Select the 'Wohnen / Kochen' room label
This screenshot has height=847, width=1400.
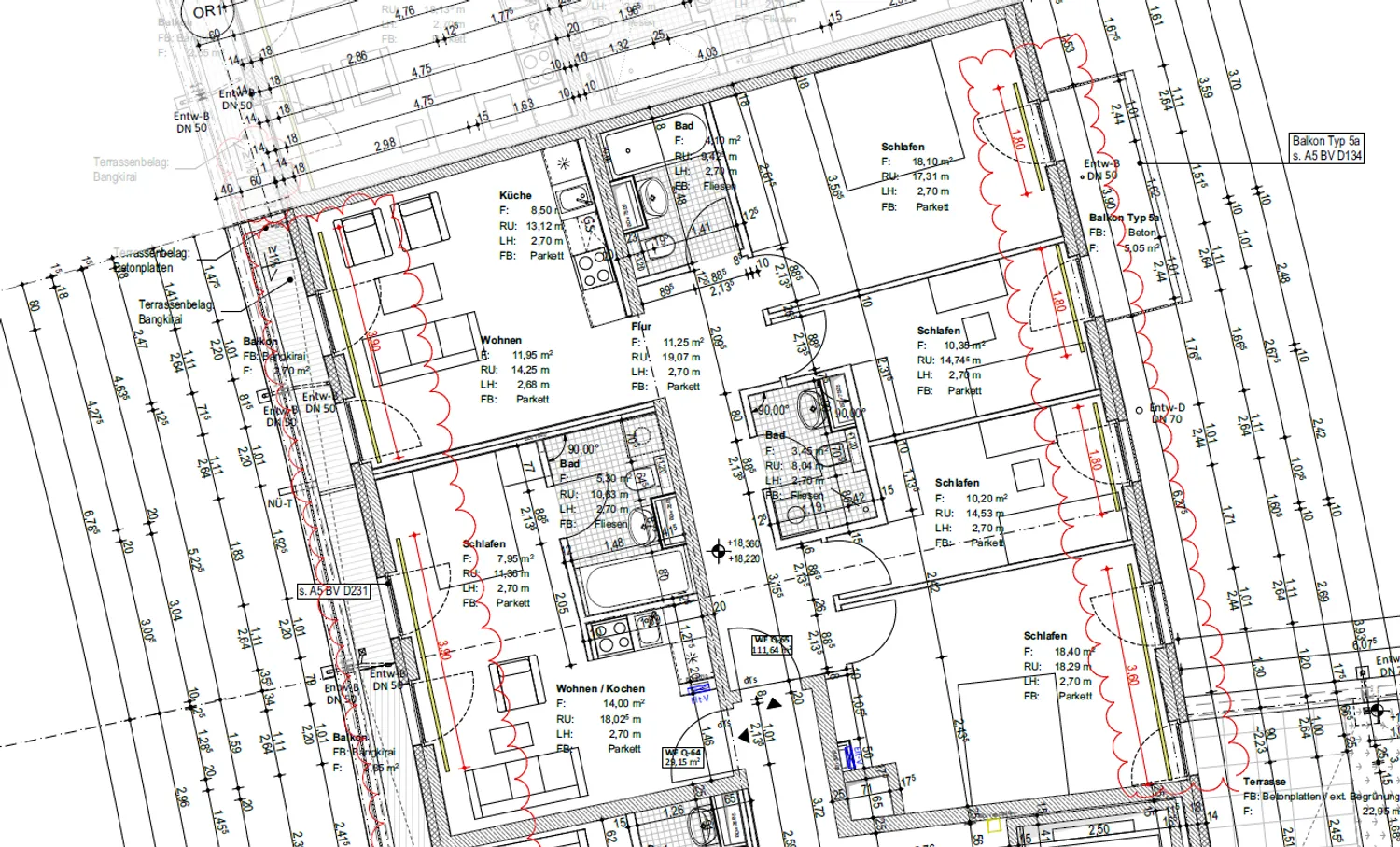600,688
